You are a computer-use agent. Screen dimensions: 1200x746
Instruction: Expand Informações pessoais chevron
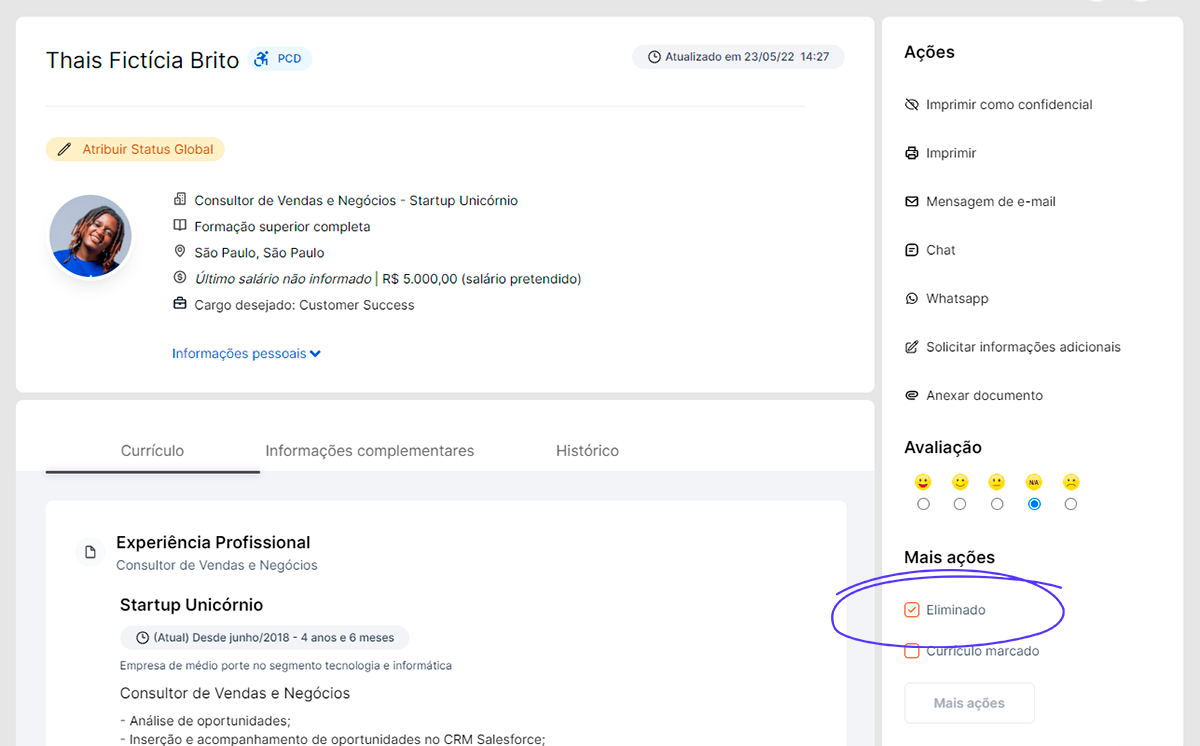click(315, 354)
